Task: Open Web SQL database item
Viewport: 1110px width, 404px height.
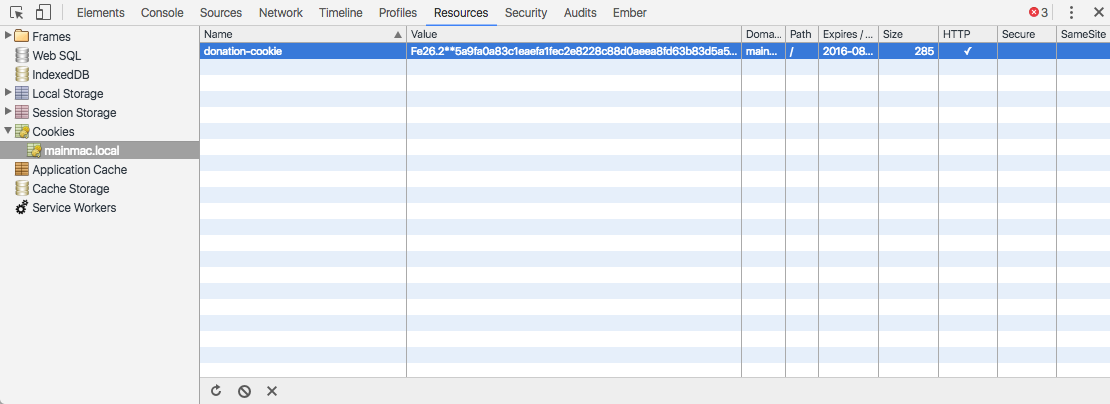Action: tap(56, 56)
